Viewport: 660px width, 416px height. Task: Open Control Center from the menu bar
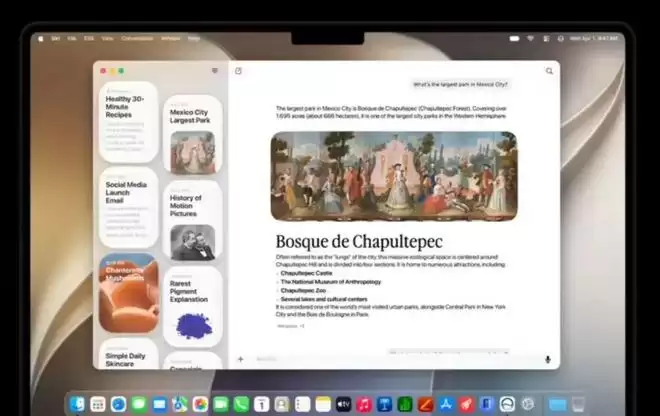pyautogui.click(x=546, y=38)
